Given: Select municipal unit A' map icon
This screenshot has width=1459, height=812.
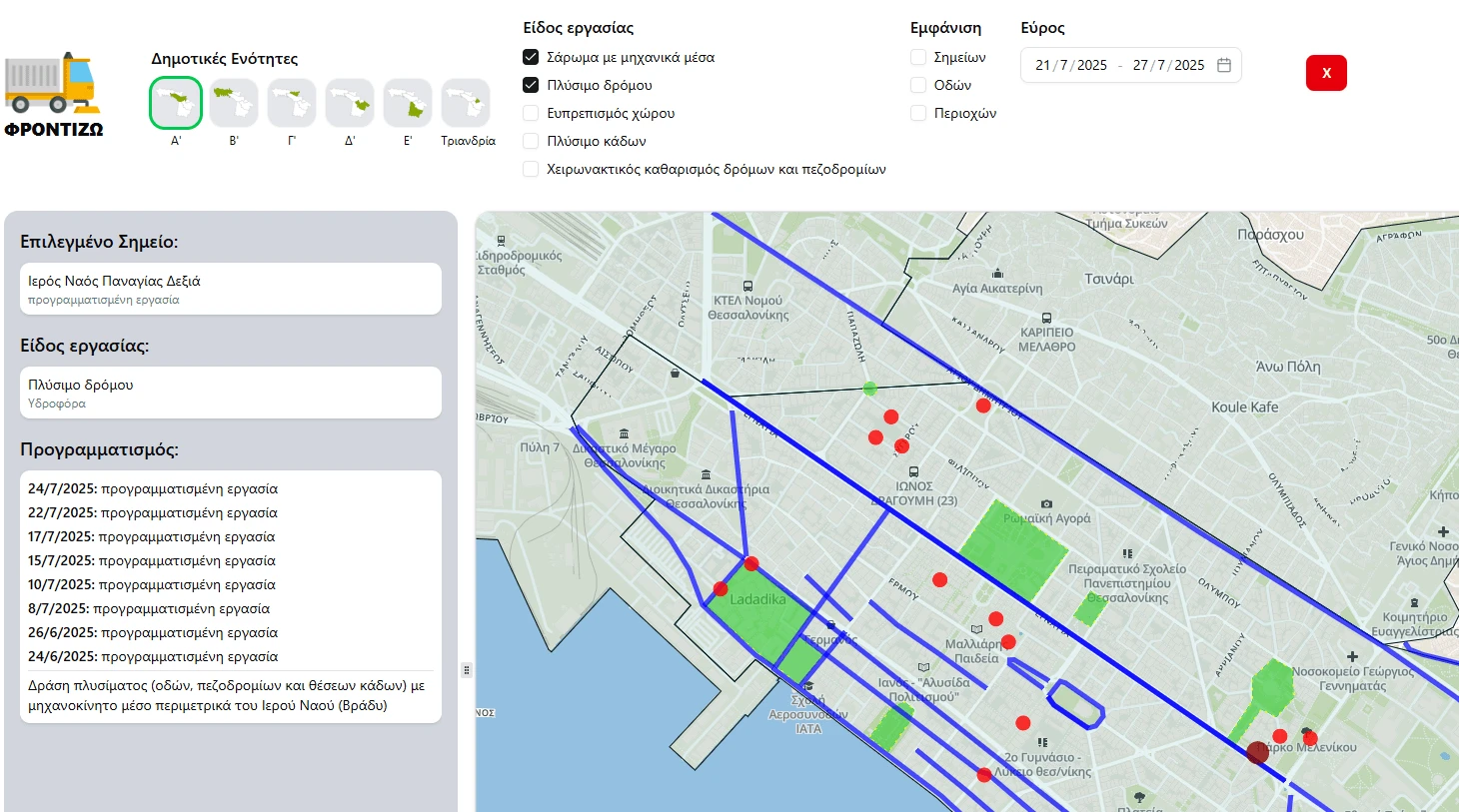Looking at the screenshot, I should pyautogui.click(x=176, y=103).
